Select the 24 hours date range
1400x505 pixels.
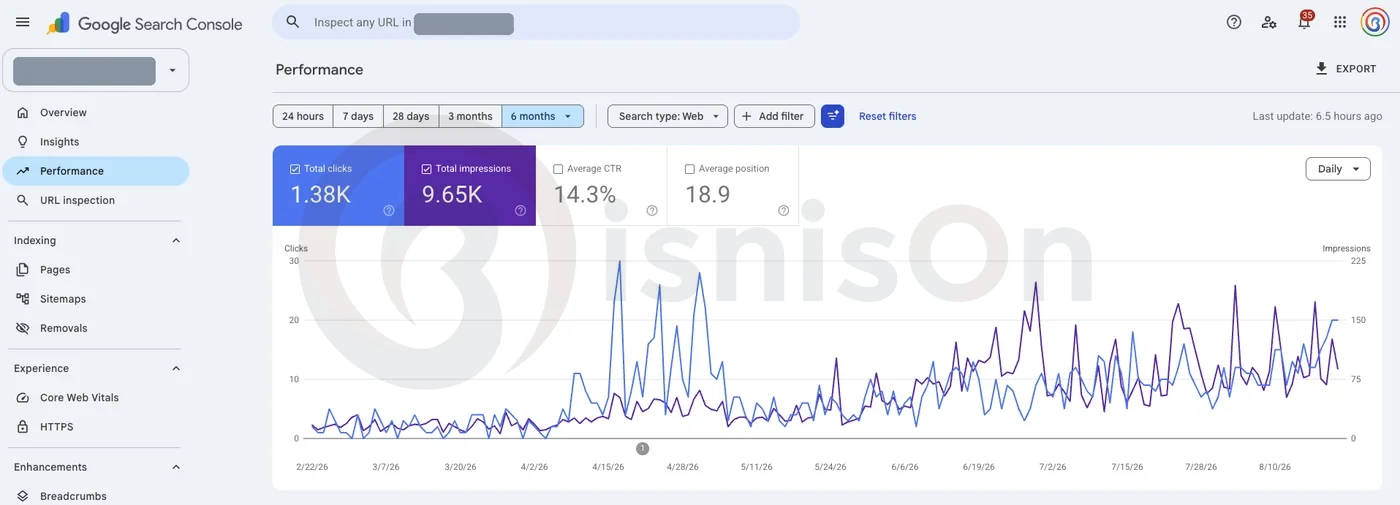tap(303, 116)
